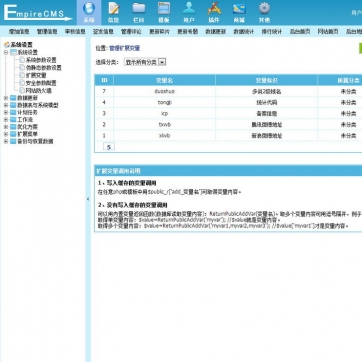Click the 备案信息 identifier cell
Image resolution: width=362 pixels, height=362 pixels.
click(x=267, y=114)
